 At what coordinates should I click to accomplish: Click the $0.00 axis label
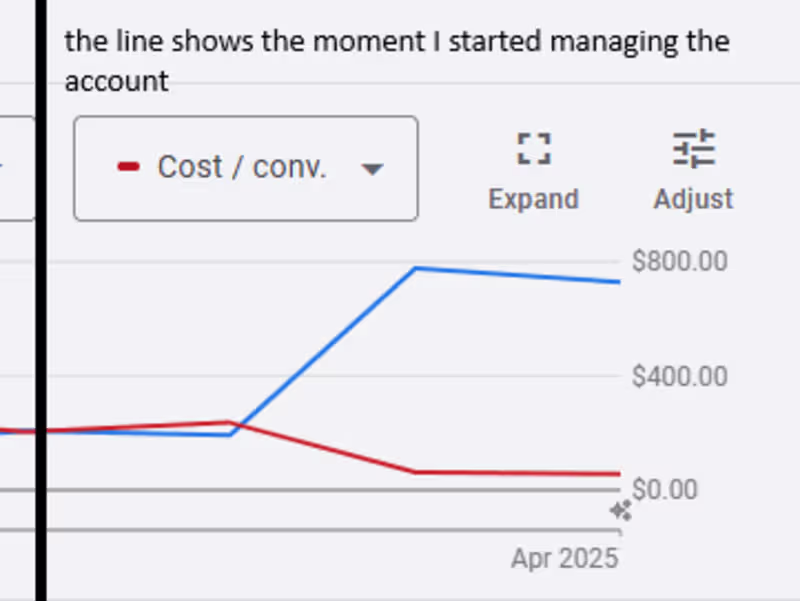[x=664, y=490]
